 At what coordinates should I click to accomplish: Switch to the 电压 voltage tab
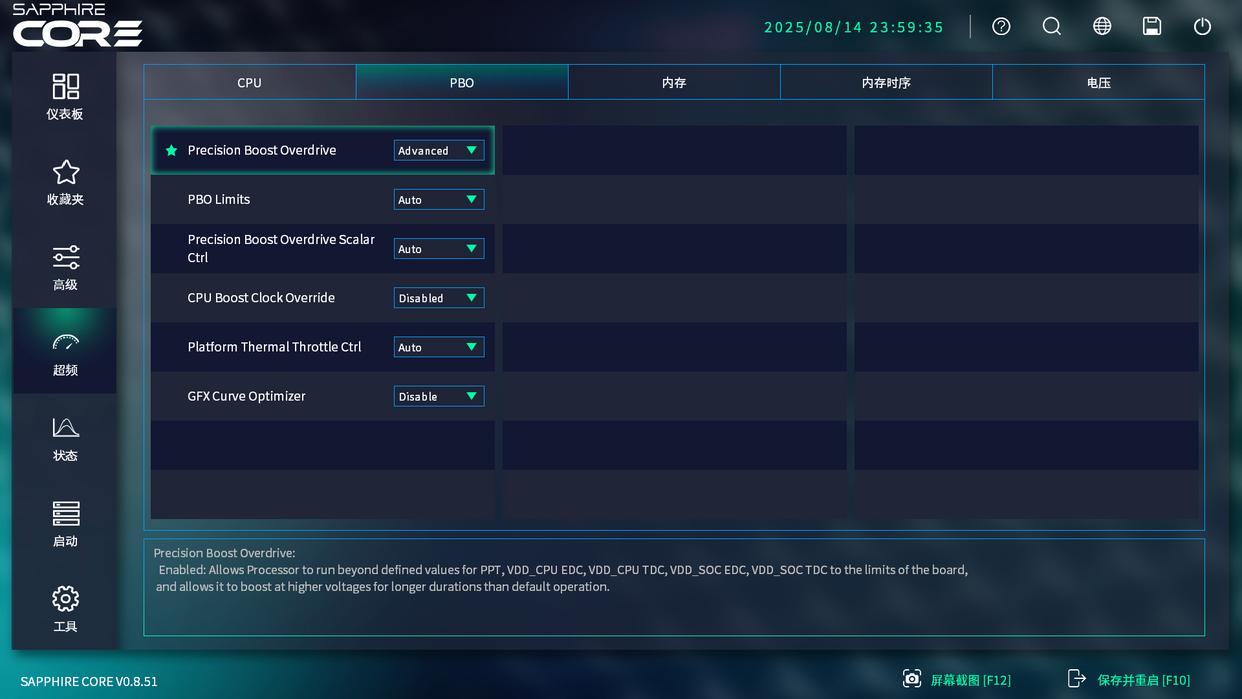click(x=1098, y=82)
